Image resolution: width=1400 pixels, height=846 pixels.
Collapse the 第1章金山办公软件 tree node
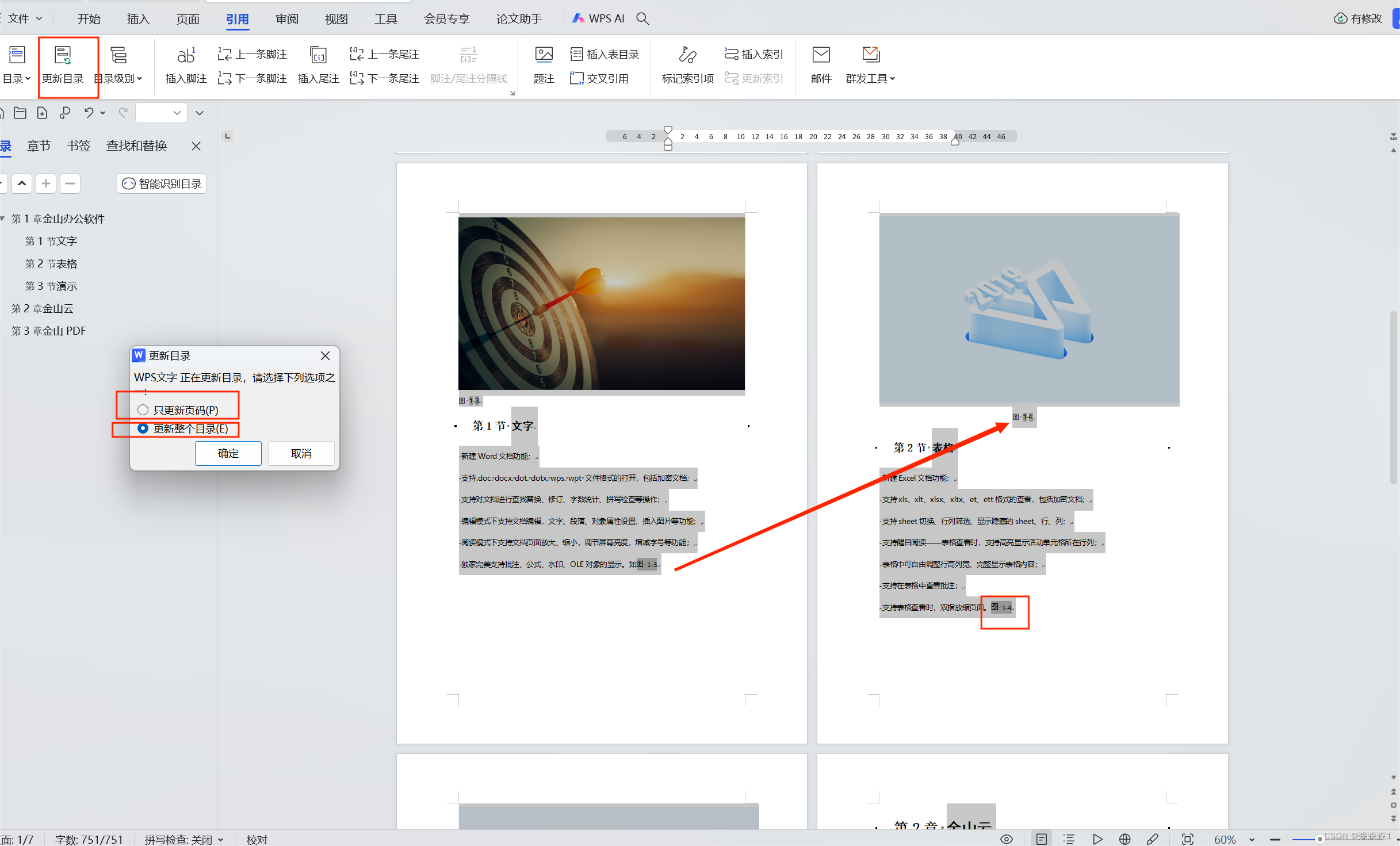[x=3, y=219]
